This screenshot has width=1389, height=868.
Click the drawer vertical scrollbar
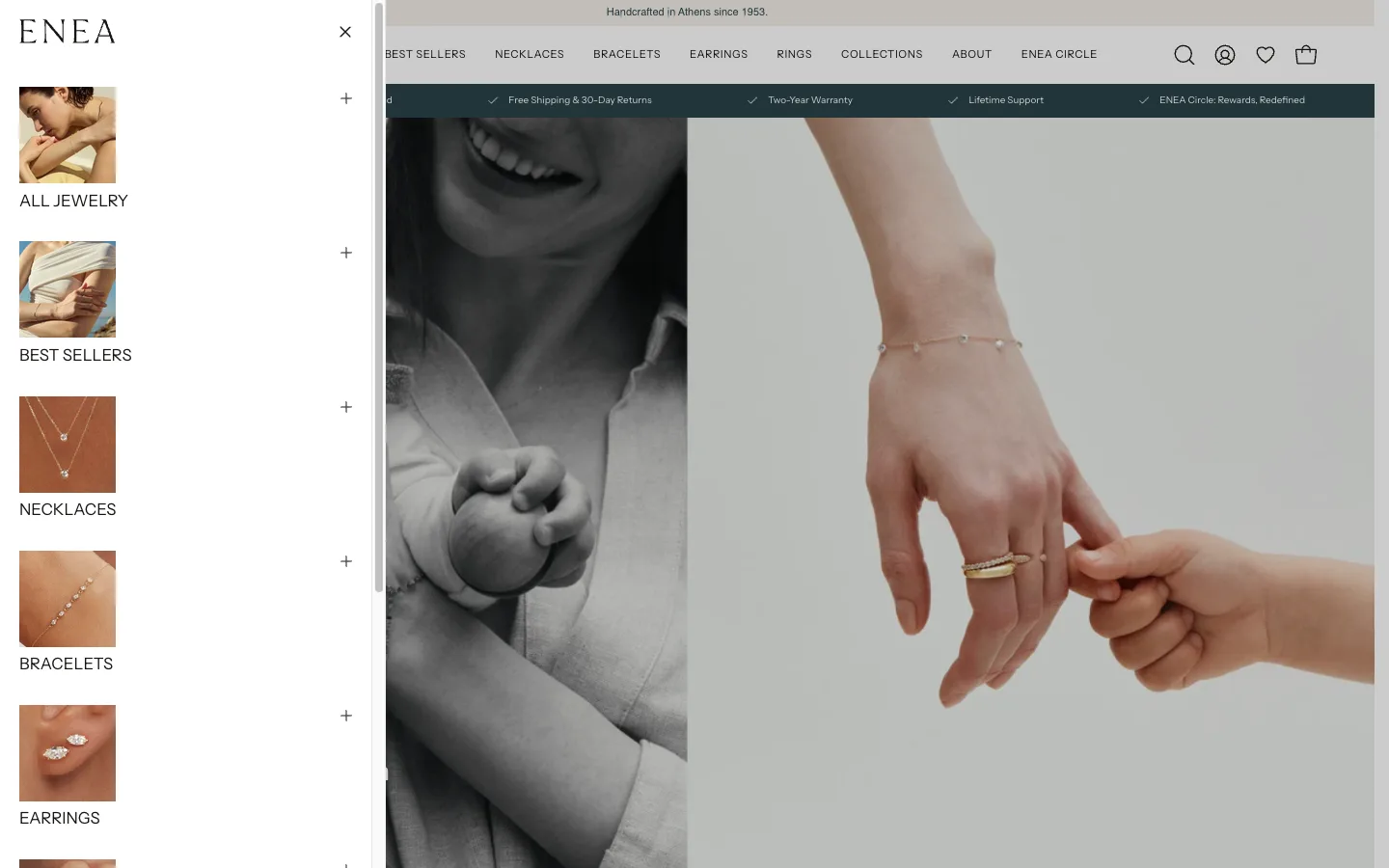pos(378,297)
